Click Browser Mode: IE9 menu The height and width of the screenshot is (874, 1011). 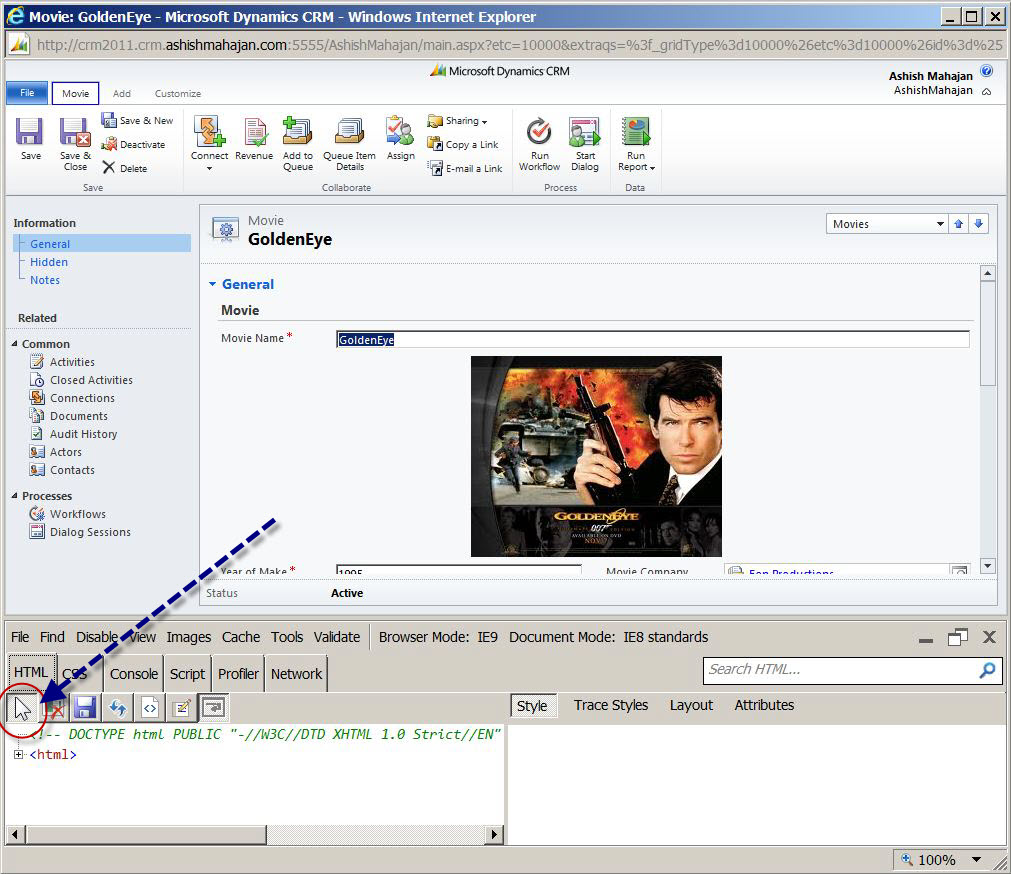point(438,637)
